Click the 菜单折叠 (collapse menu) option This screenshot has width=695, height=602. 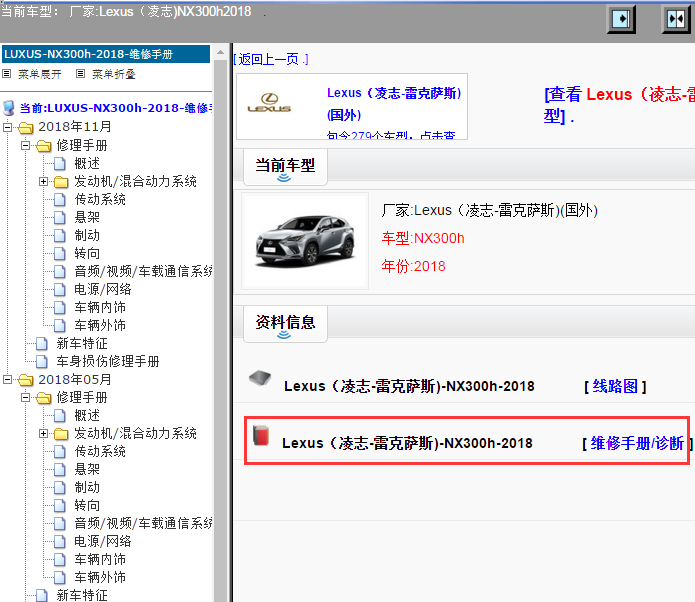(x=113, y=74)
